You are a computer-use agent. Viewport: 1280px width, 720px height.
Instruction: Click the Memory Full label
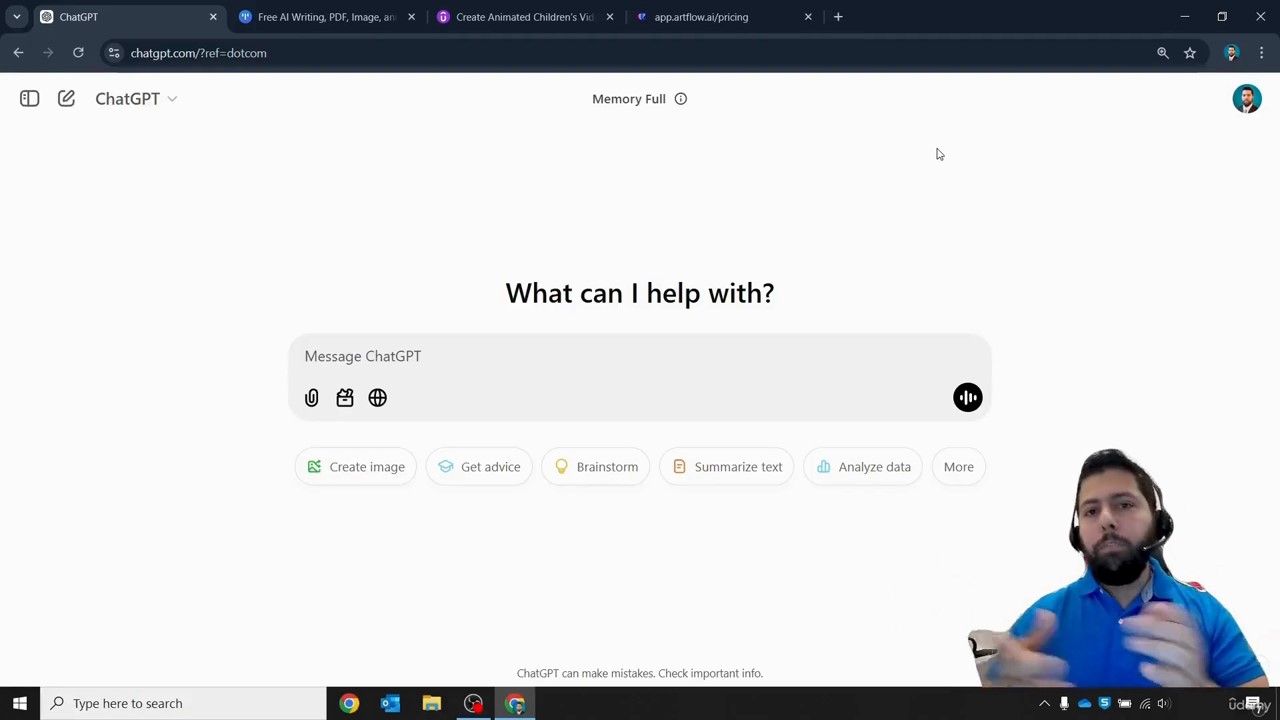(x=628, y=98)
